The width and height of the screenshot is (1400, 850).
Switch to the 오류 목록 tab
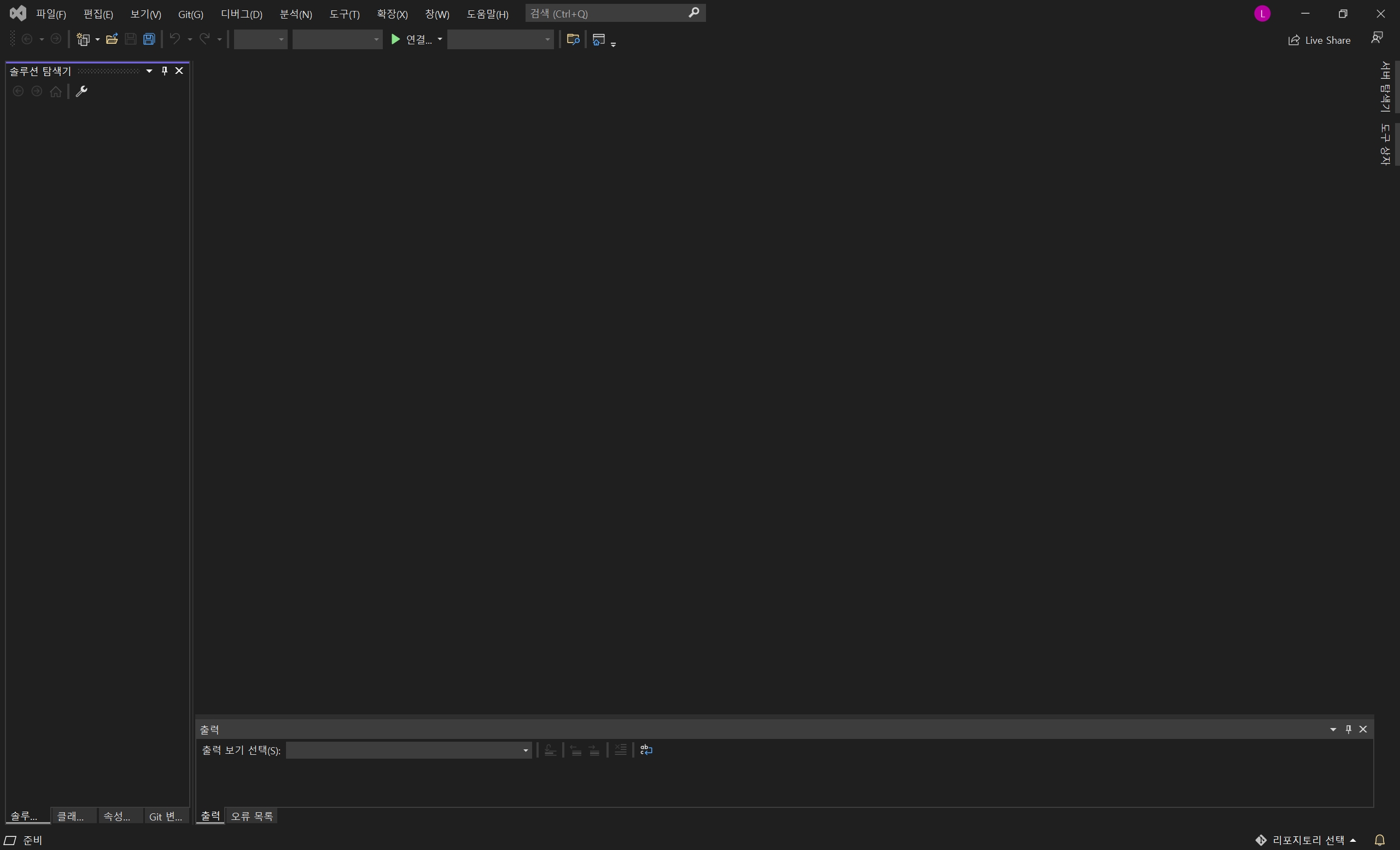[x=252, y=816]
